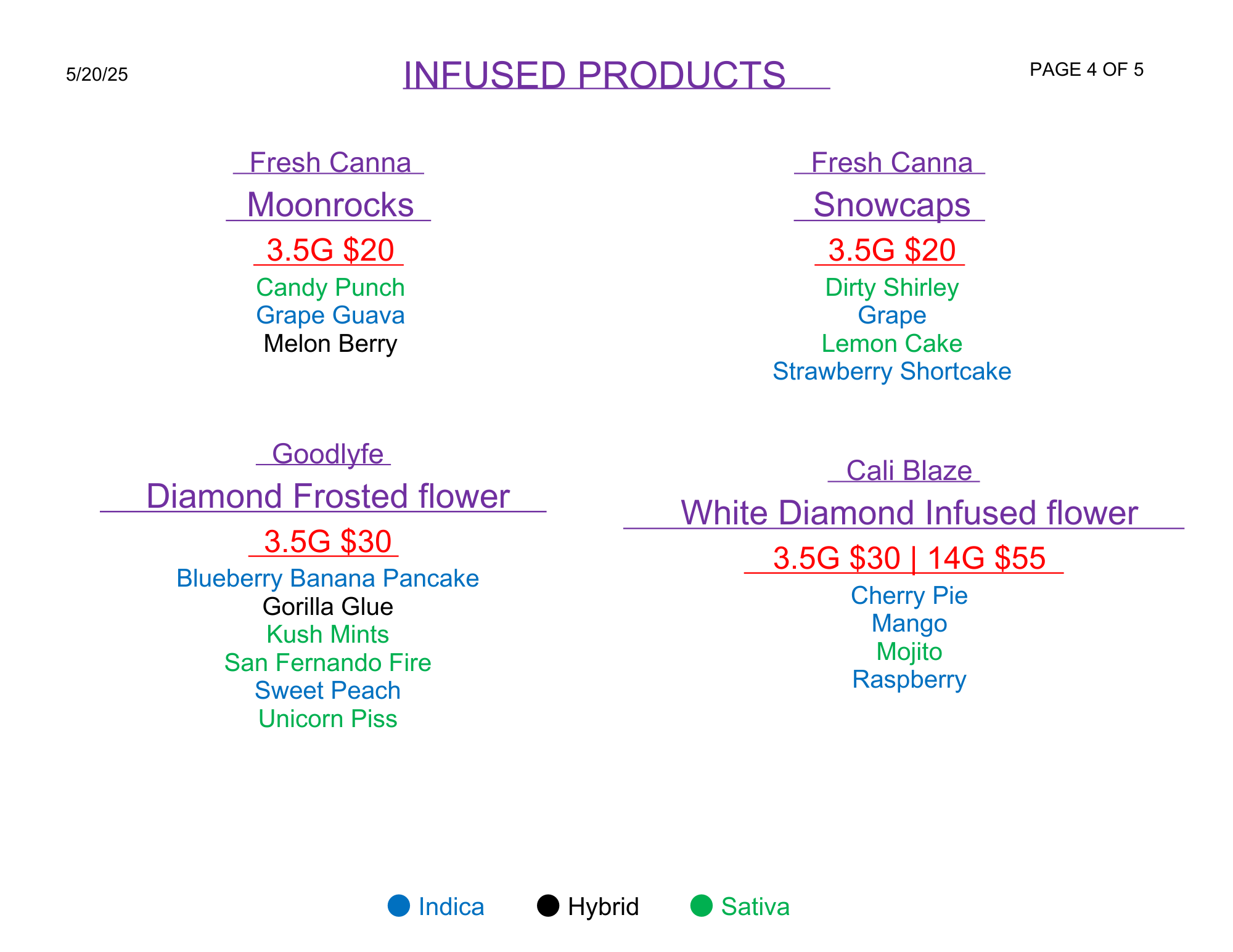The height and width of the screenshot is (952, 1233).
Task: Open the Snowcaps product heading
Action: pyautogui.click(x=891, y=205)
